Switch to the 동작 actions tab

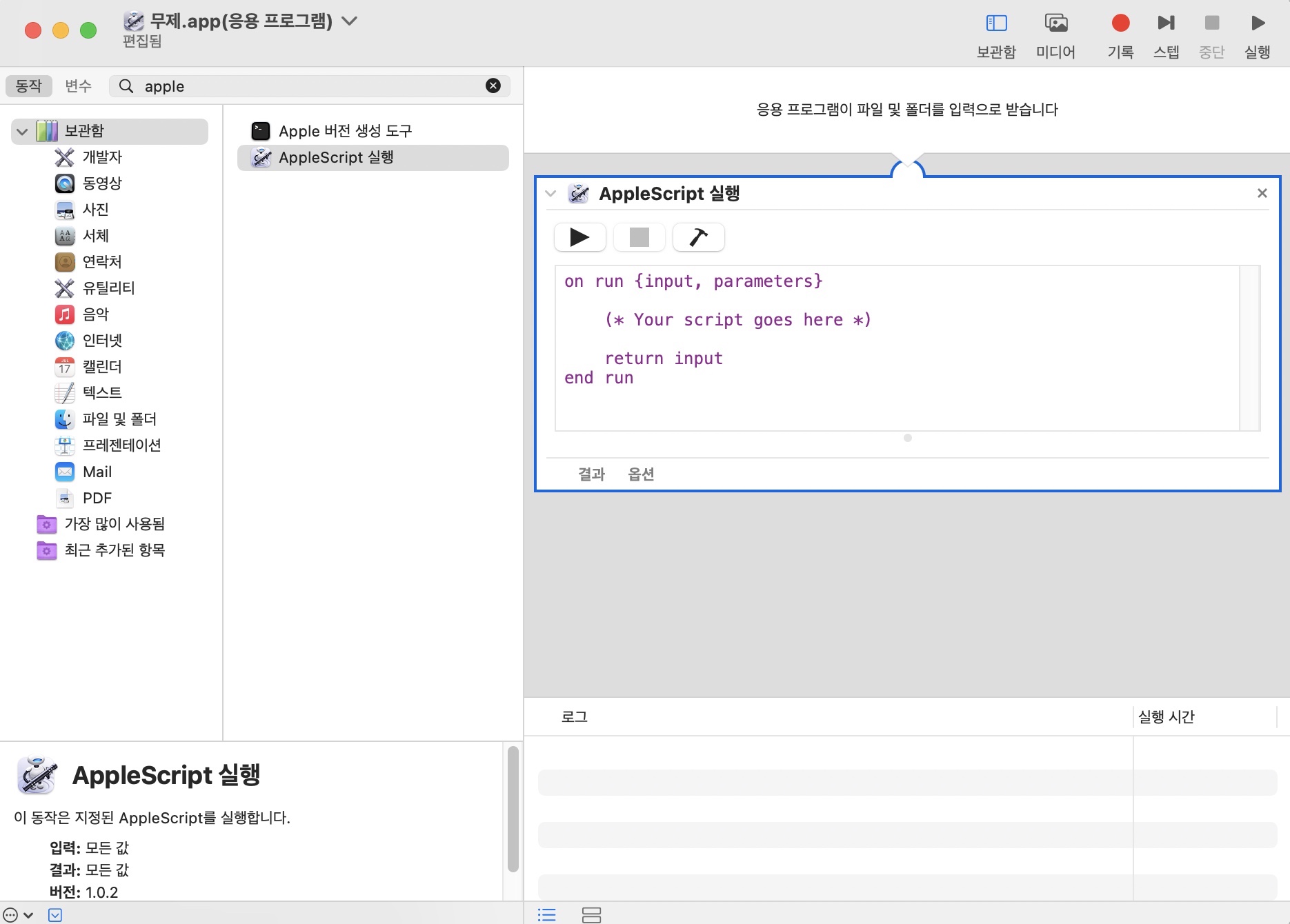tap(29, 86)
